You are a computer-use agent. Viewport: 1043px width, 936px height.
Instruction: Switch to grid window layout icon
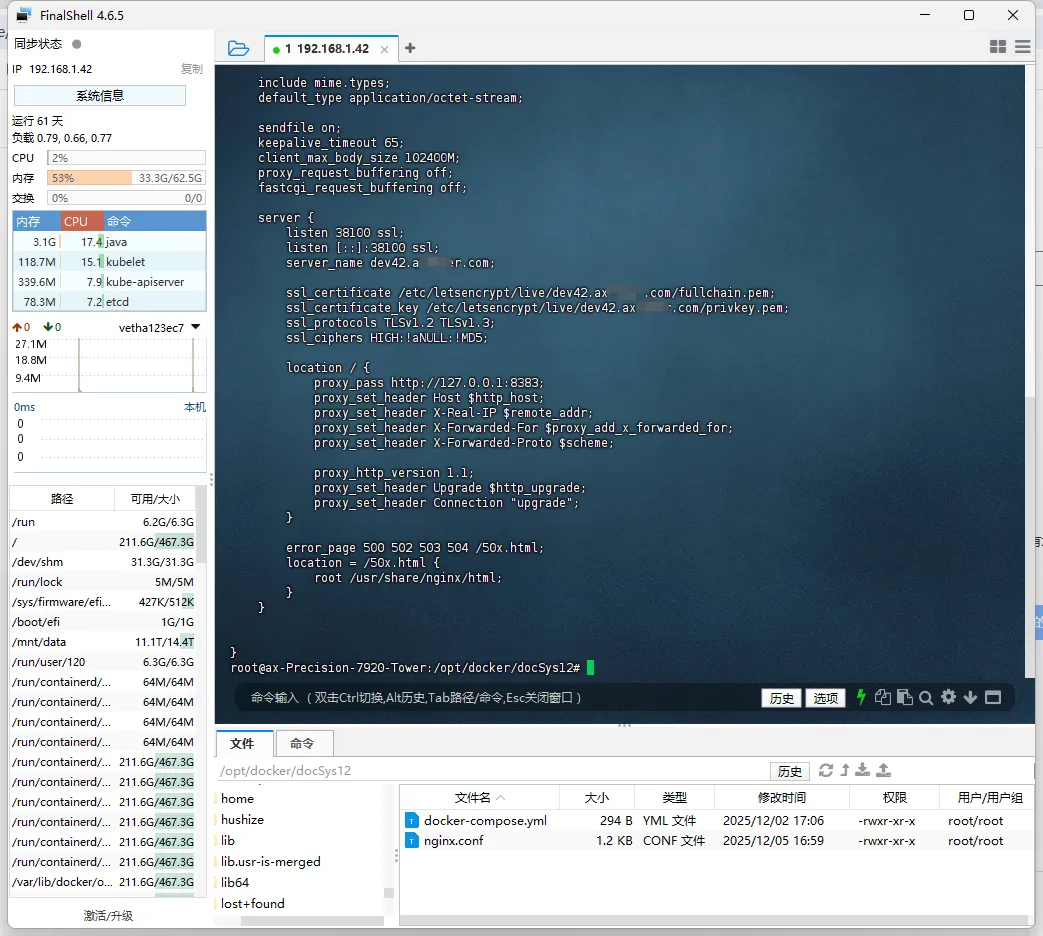[998, 47]
